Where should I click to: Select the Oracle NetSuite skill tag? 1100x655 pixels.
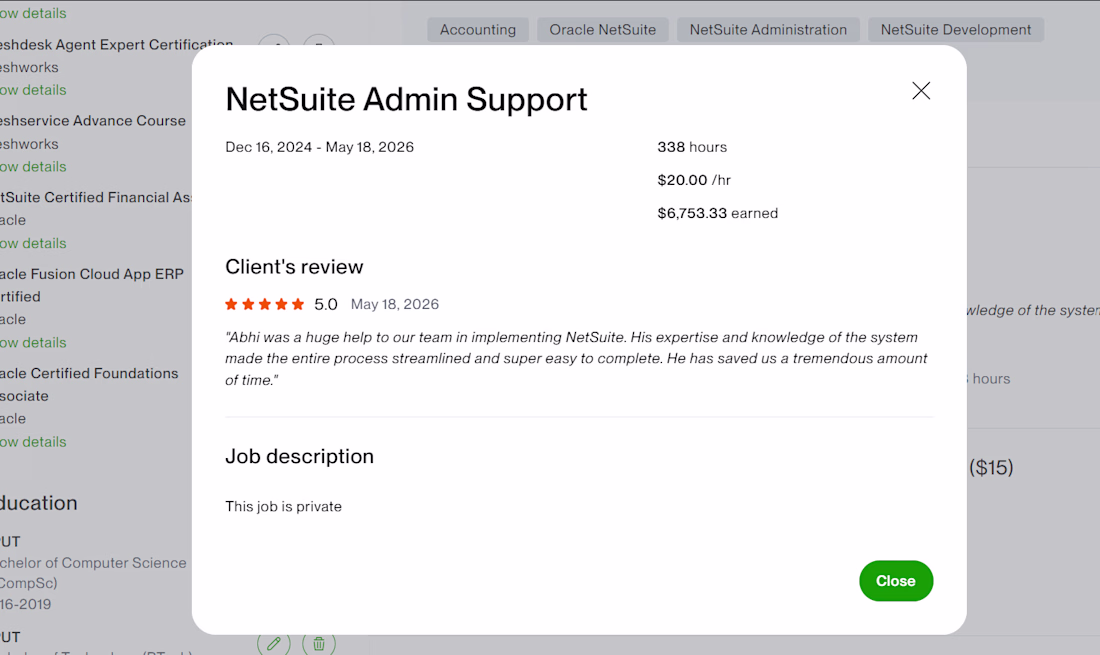click(x=603, y=29)
